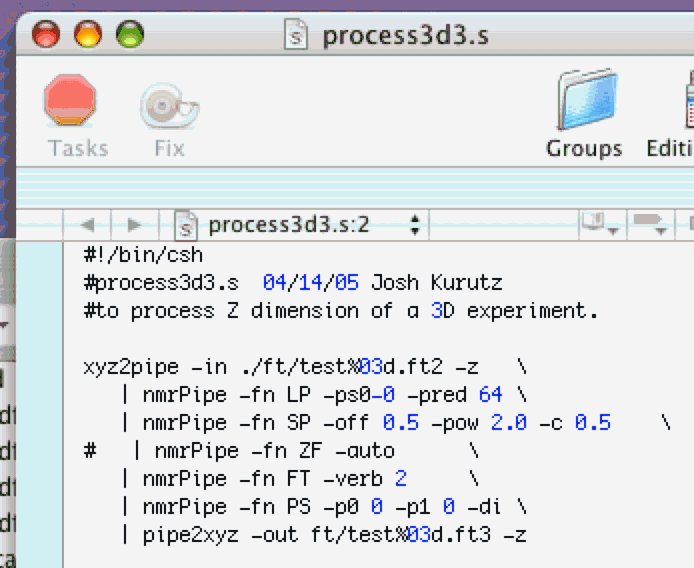
Task: Click the Fix tape-dispenser icon
Action: point(168,104)
